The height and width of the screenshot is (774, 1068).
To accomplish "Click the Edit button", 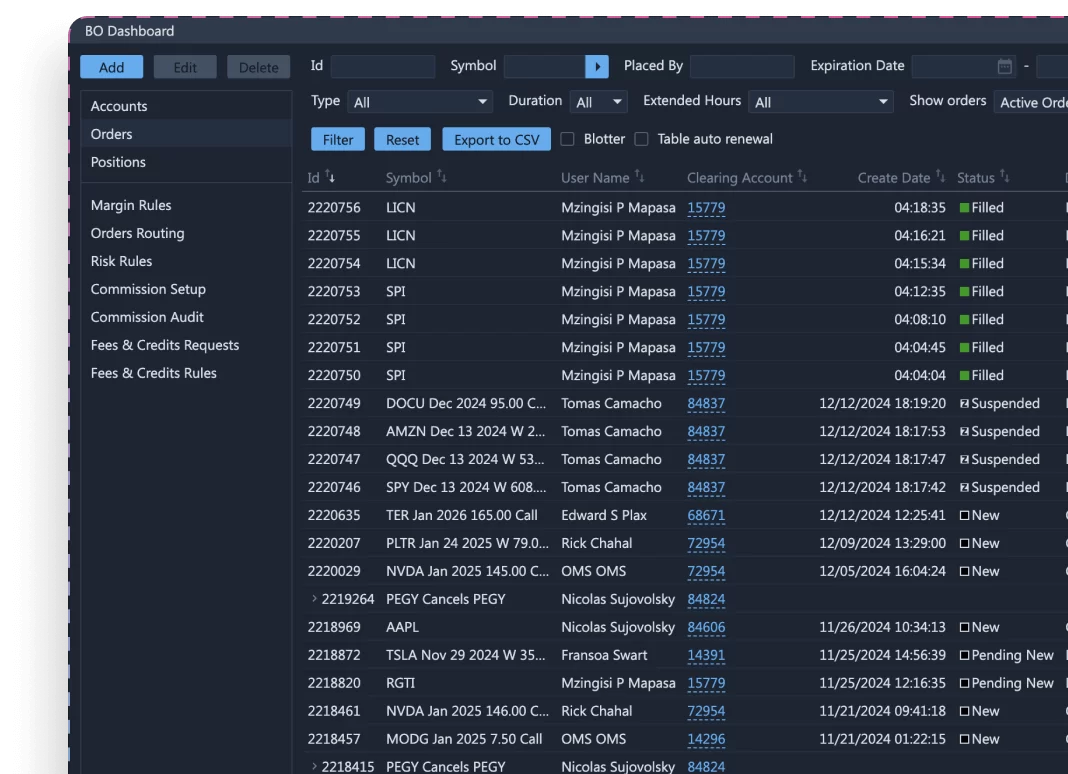I will (x=185, y=67).
